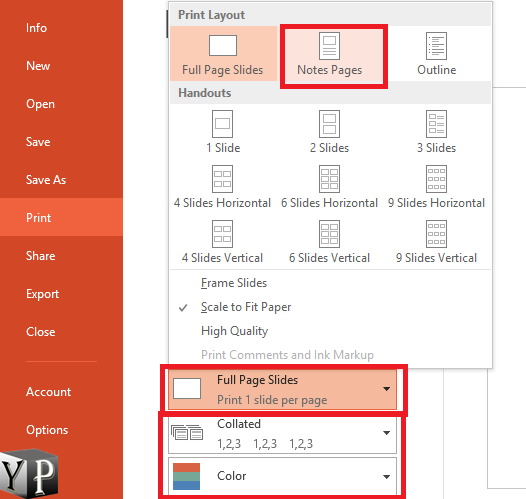
Task: Choose the Notes Pages layout icon
Action: pos(329,46)
